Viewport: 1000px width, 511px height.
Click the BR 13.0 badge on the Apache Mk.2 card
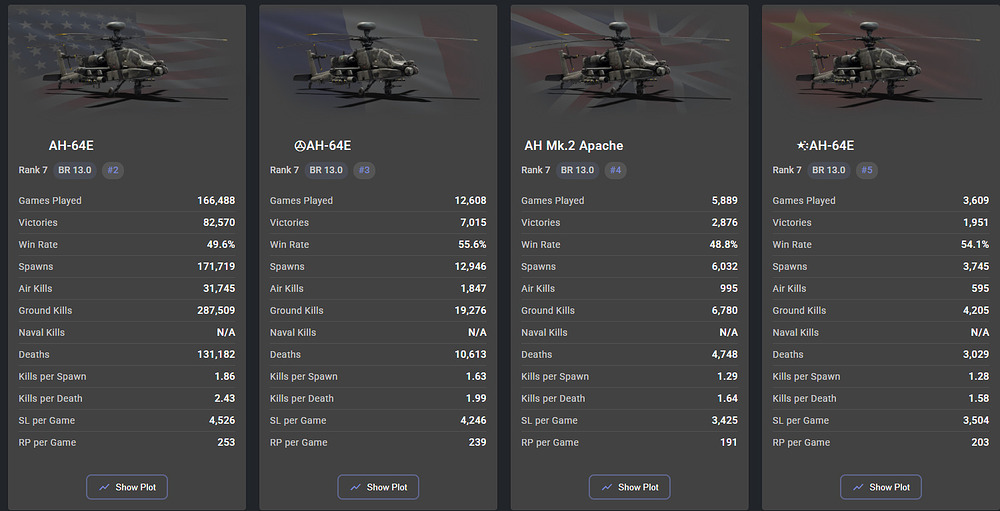tap(577, 170)
